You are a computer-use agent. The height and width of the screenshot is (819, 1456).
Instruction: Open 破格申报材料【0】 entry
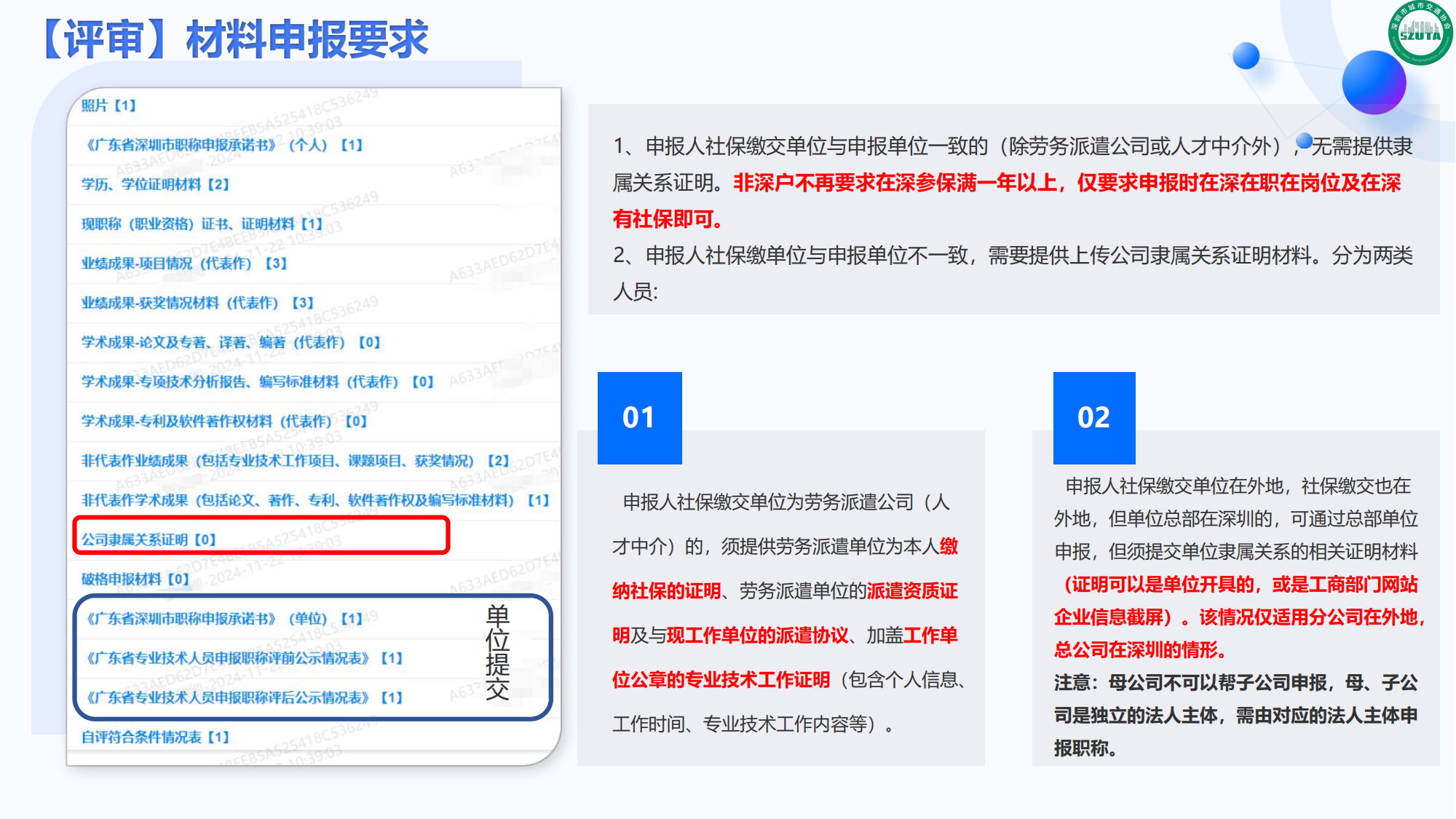[x=135, y=579]
